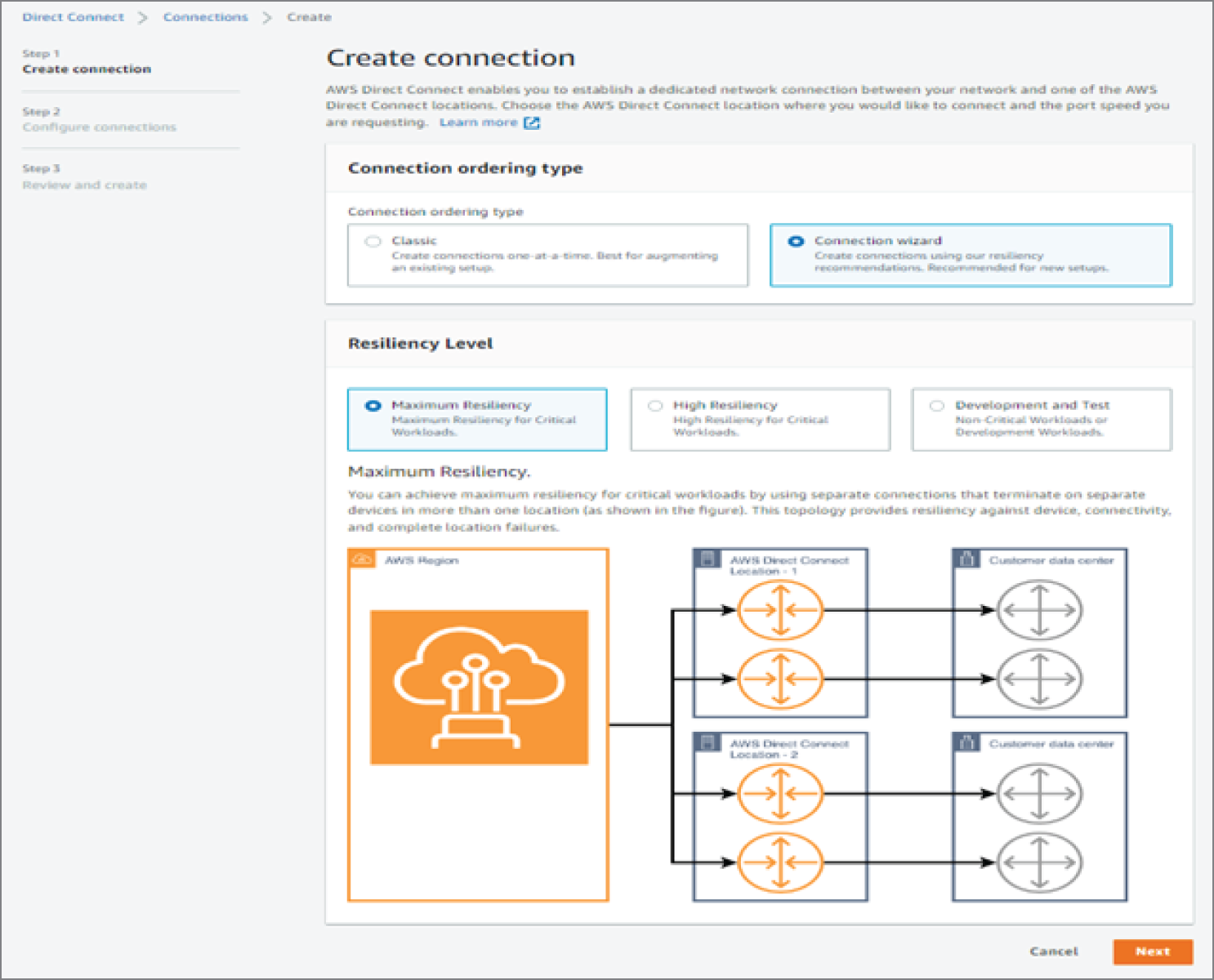The height and width of the screenshot is (980, 1214).
Task: Click the Maximum Resiliency. description heading
Action: pos(440,472)
